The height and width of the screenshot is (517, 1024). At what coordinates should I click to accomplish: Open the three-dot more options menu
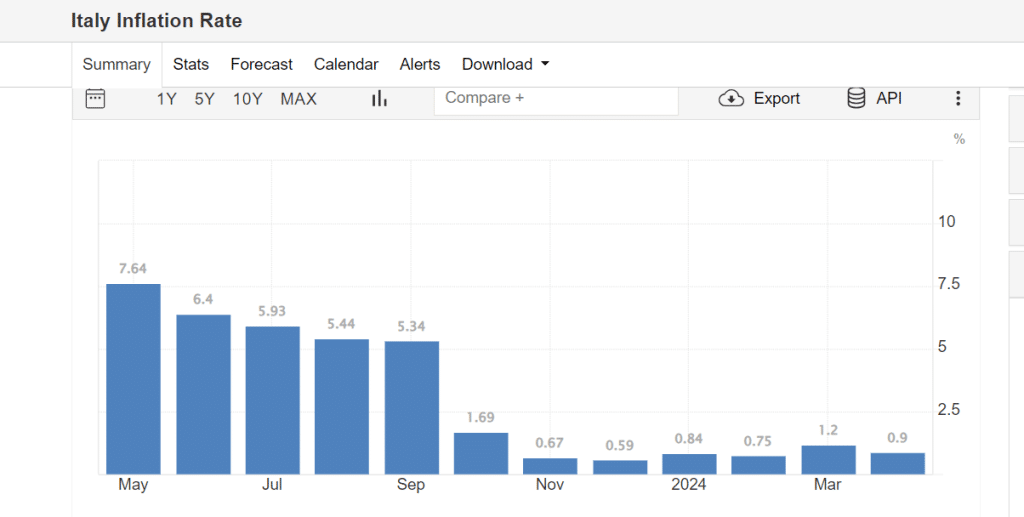coord(958,98)
